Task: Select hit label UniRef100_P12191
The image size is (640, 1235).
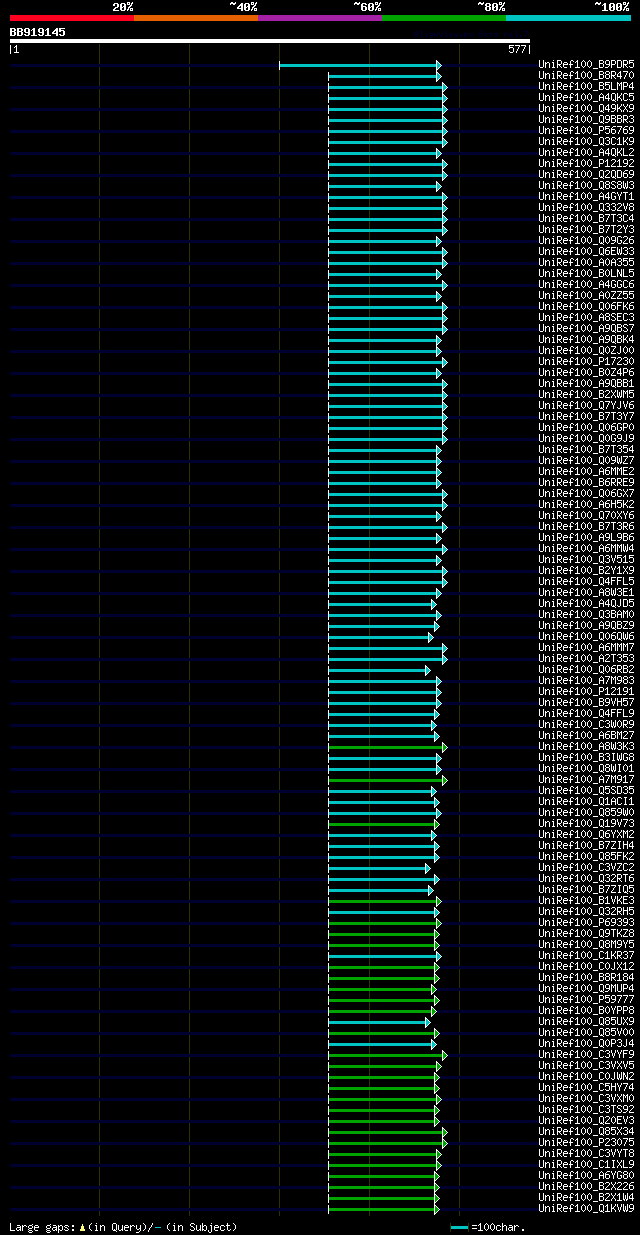Action: (586, 691)
